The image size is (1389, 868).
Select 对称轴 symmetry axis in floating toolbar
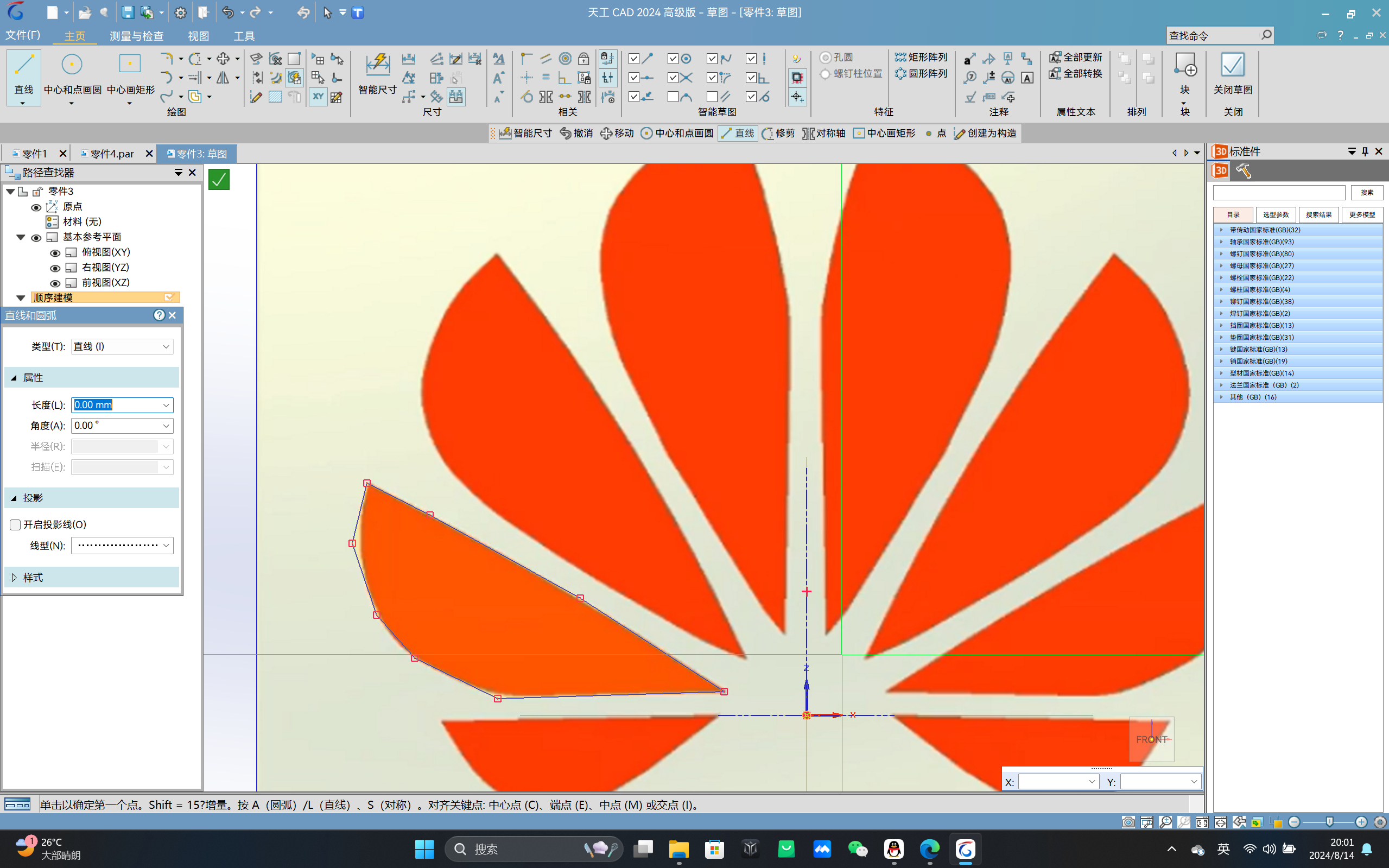(823, 133)
